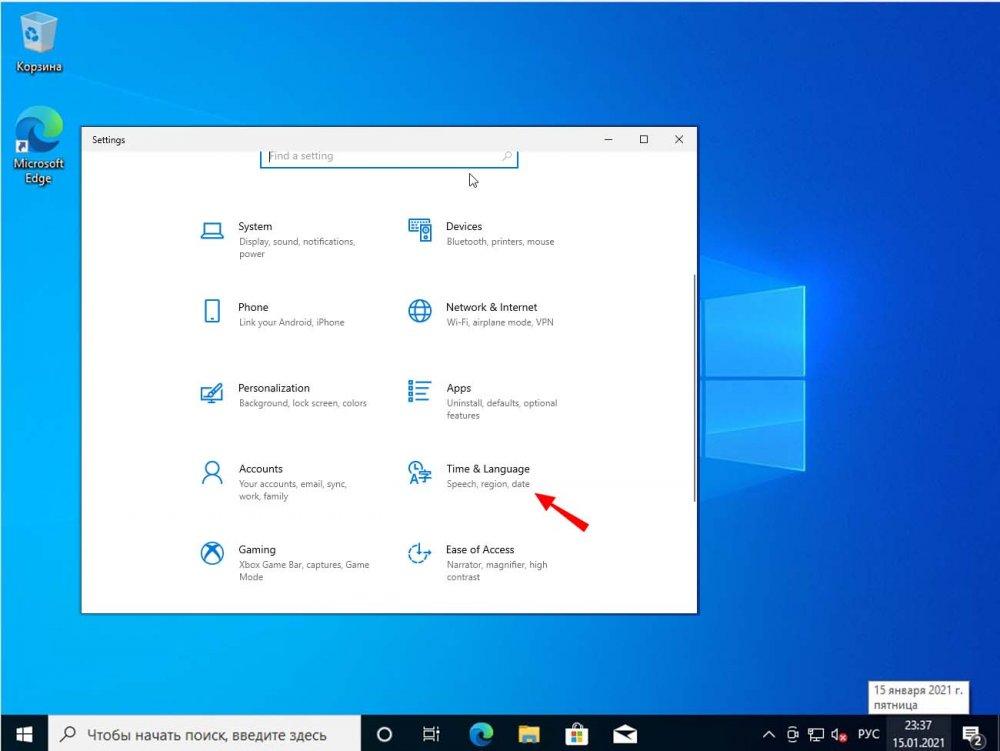Screen dimensions: 1000x751
Task: Switch input language via РУС indicator
Action: coord(868,734)
